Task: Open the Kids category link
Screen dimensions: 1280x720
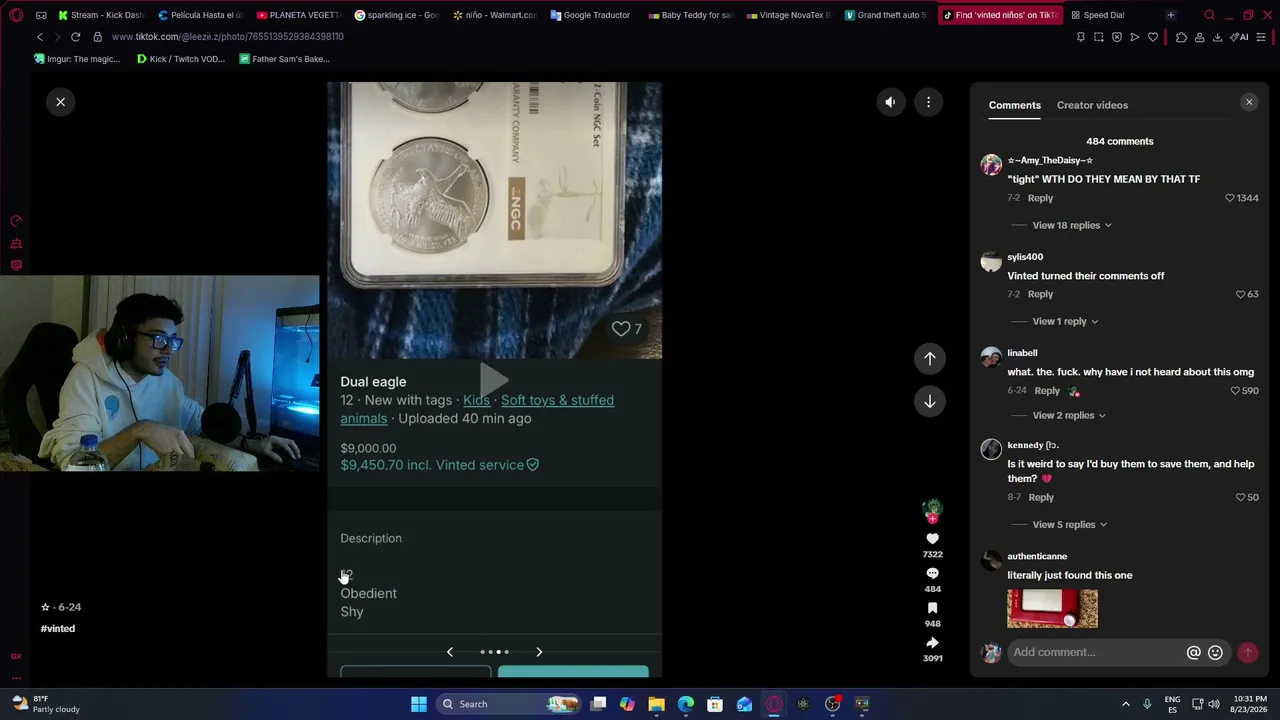Action: [x=476, y=400]
